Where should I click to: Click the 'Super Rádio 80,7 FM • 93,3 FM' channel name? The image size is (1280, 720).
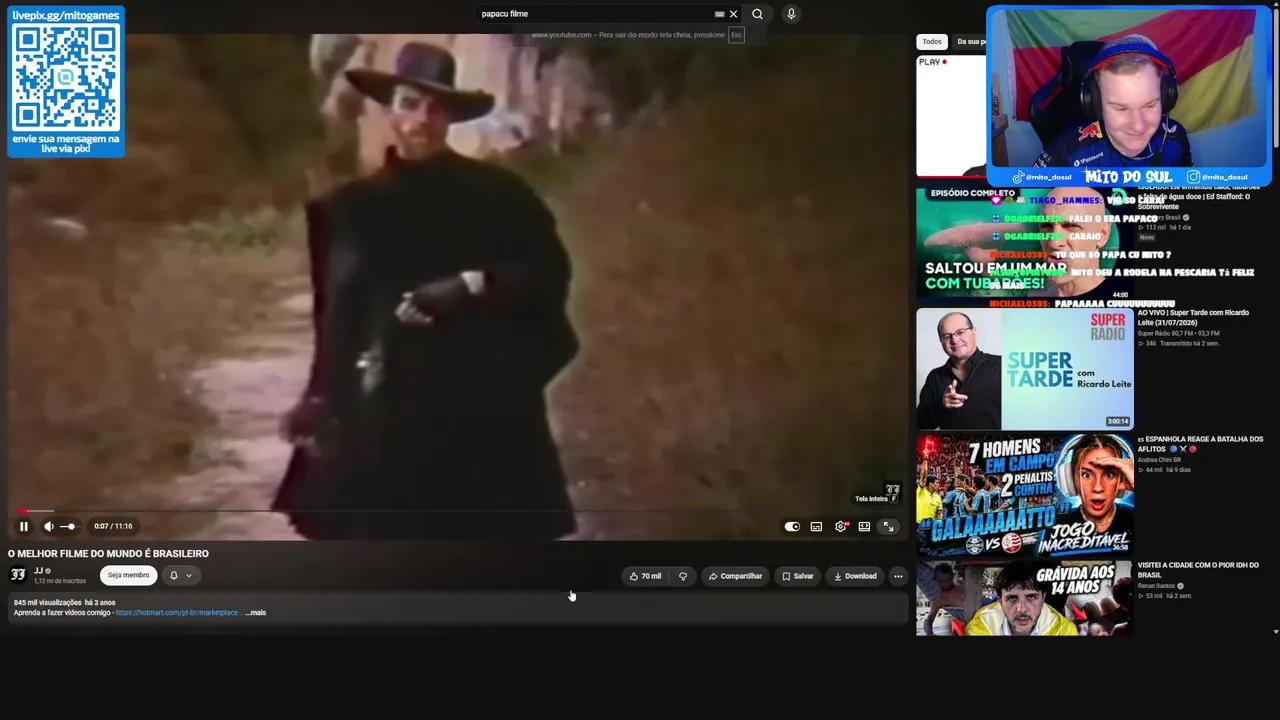point(1178,334)
